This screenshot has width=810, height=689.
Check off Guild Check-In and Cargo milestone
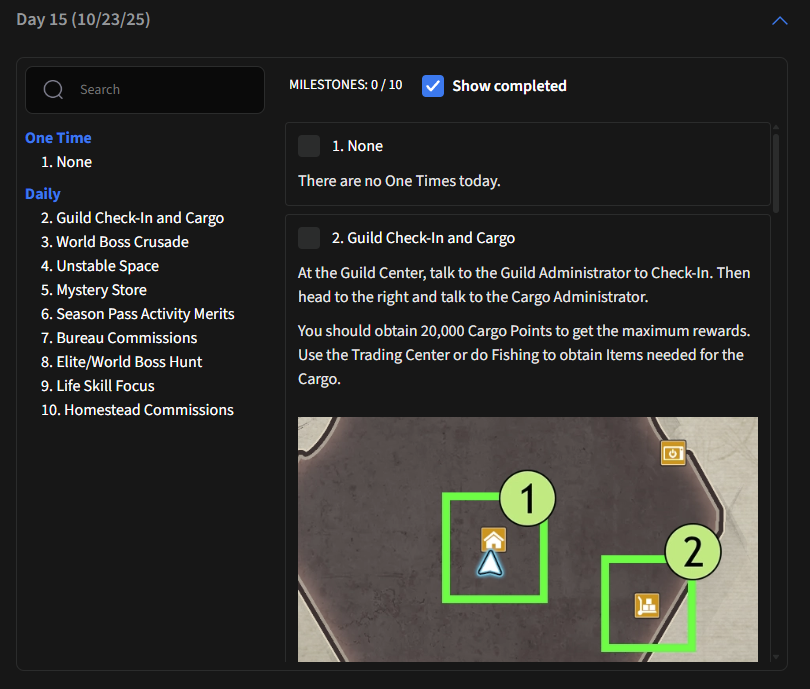(309, 238)
